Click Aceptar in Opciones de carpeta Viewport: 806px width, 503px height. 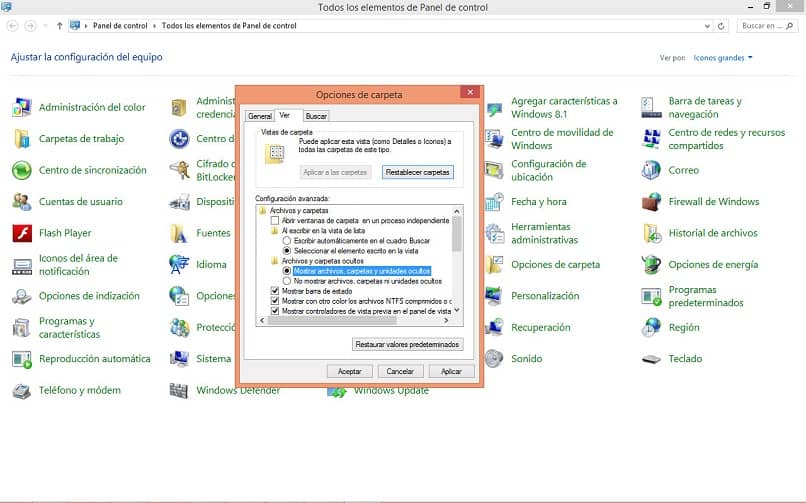[x=350, y=371]
